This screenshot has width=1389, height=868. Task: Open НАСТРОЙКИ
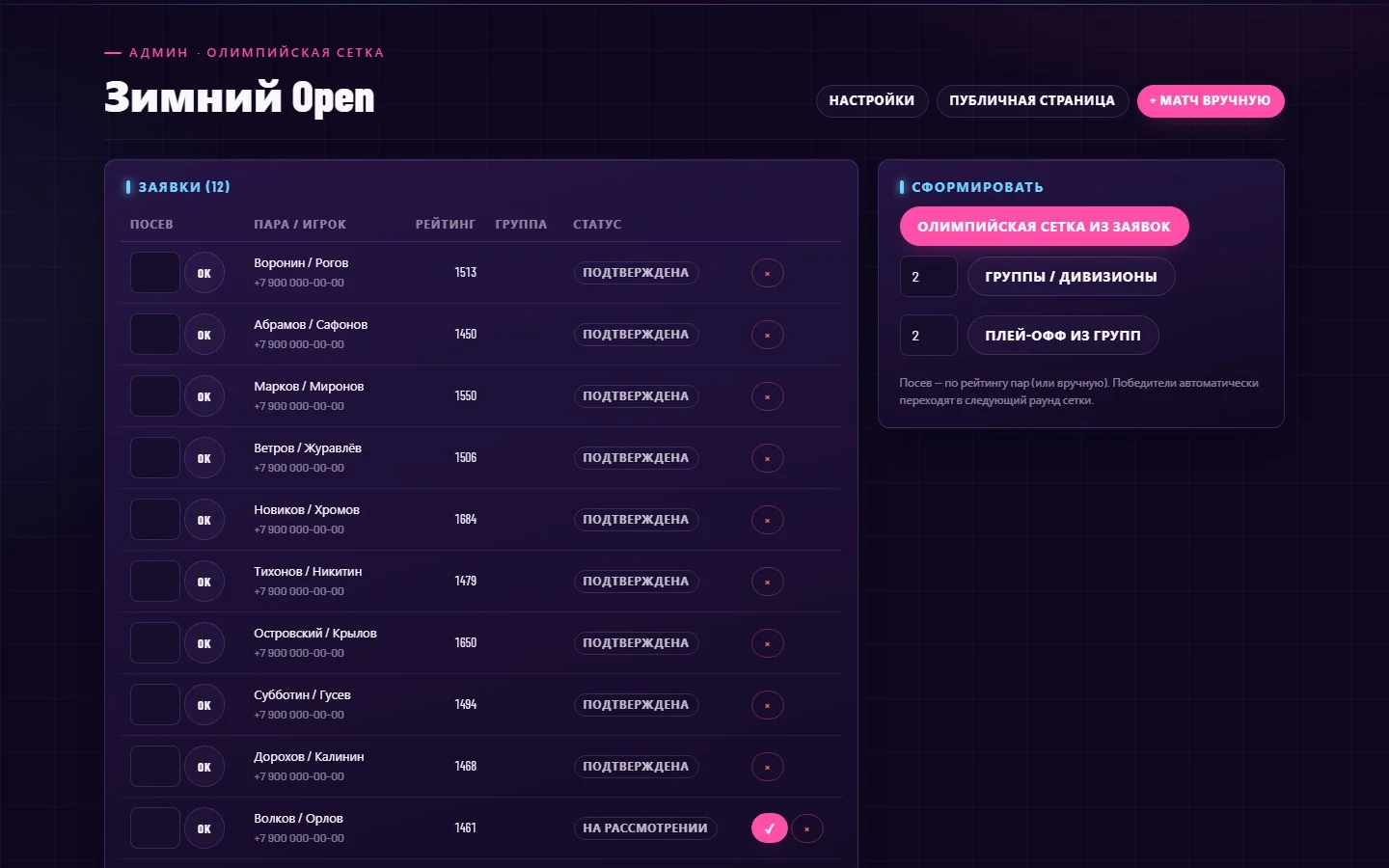[872, 100]
